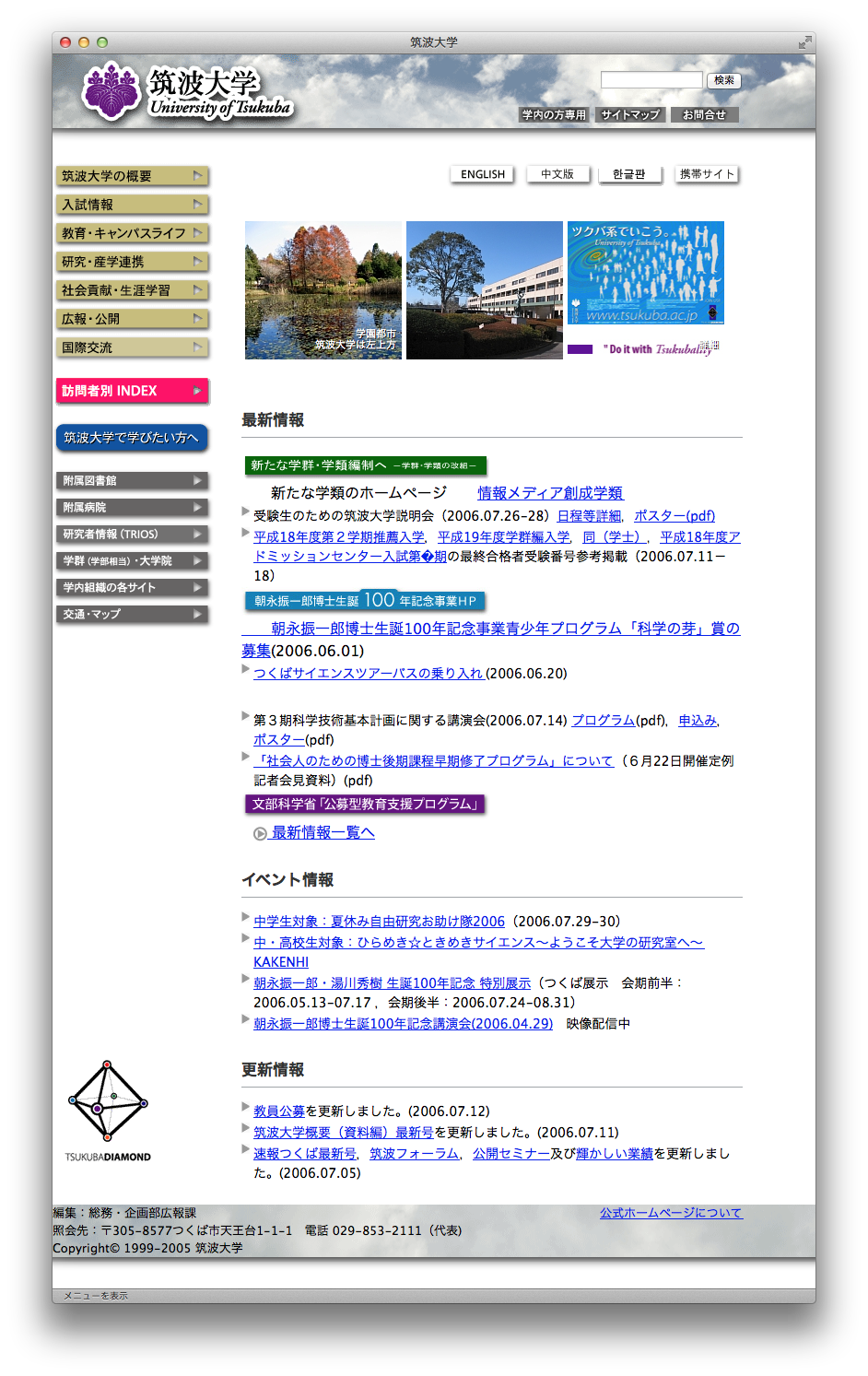Click the 検索 search button
This screenshot has height=1376, width=868.
tap(724, 80)
